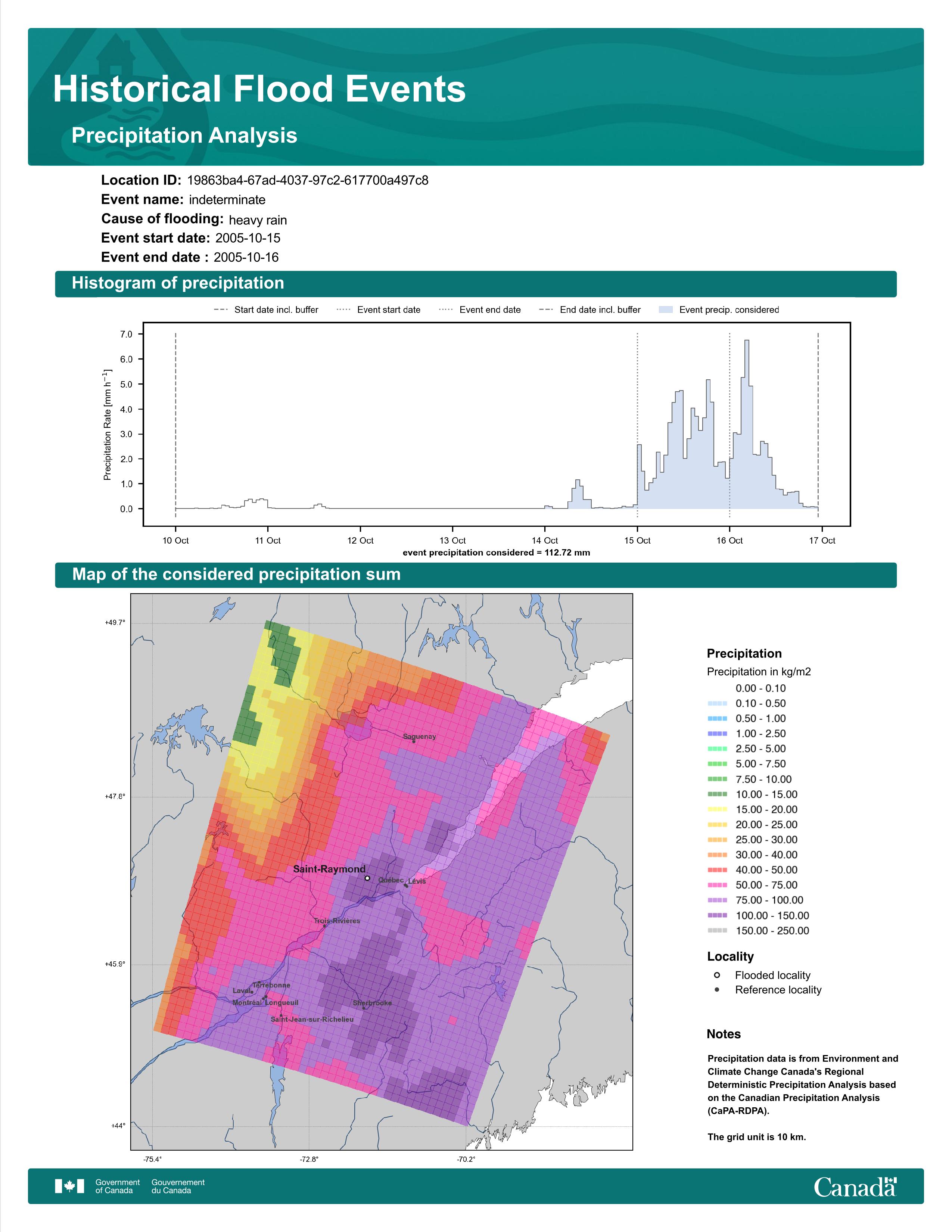Click the Precipitation Analysis subtitle
This screenshot has width=952, height=1232.
(x=184, y=136)
